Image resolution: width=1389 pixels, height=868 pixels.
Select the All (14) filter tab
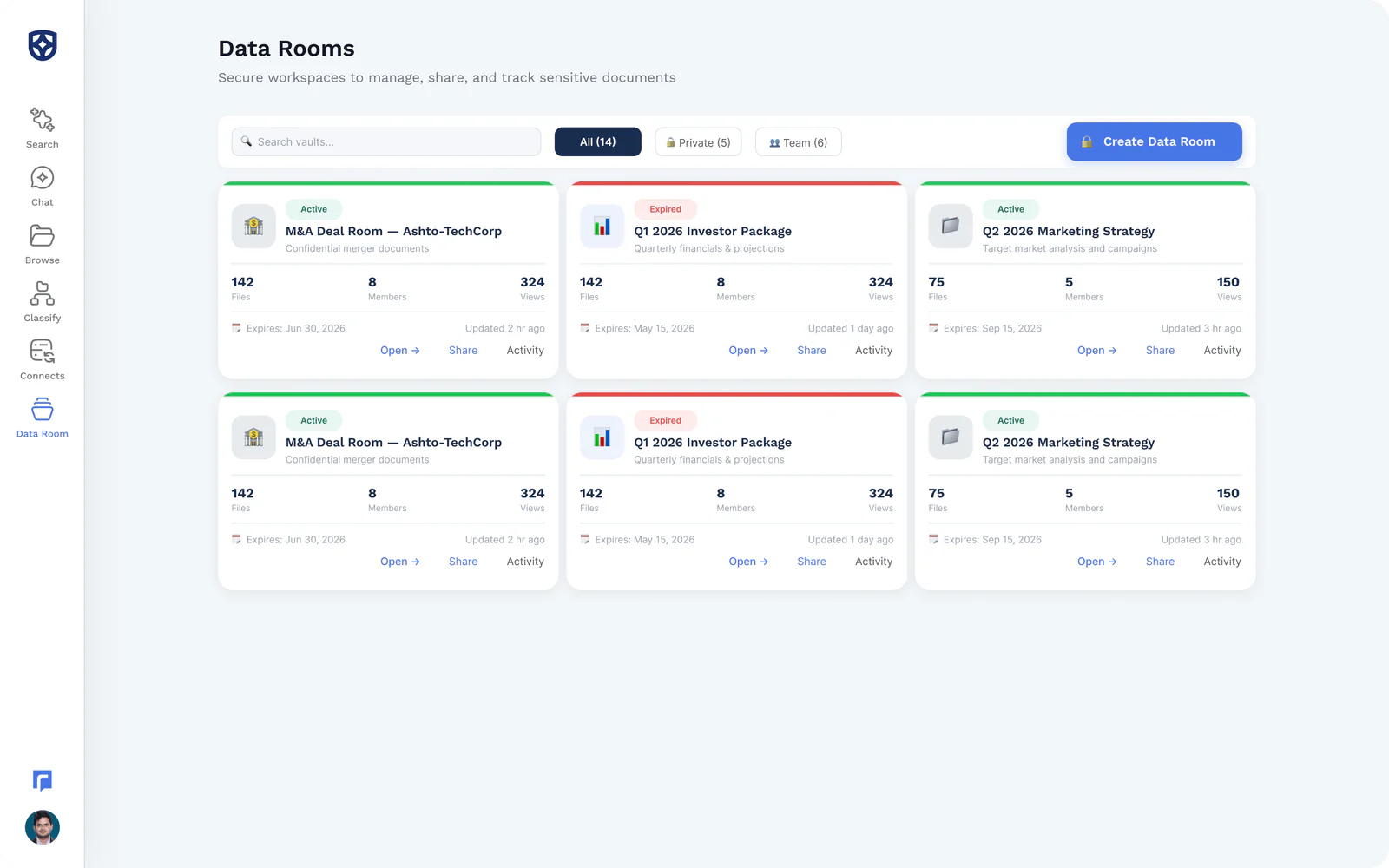tap(598, 141)
